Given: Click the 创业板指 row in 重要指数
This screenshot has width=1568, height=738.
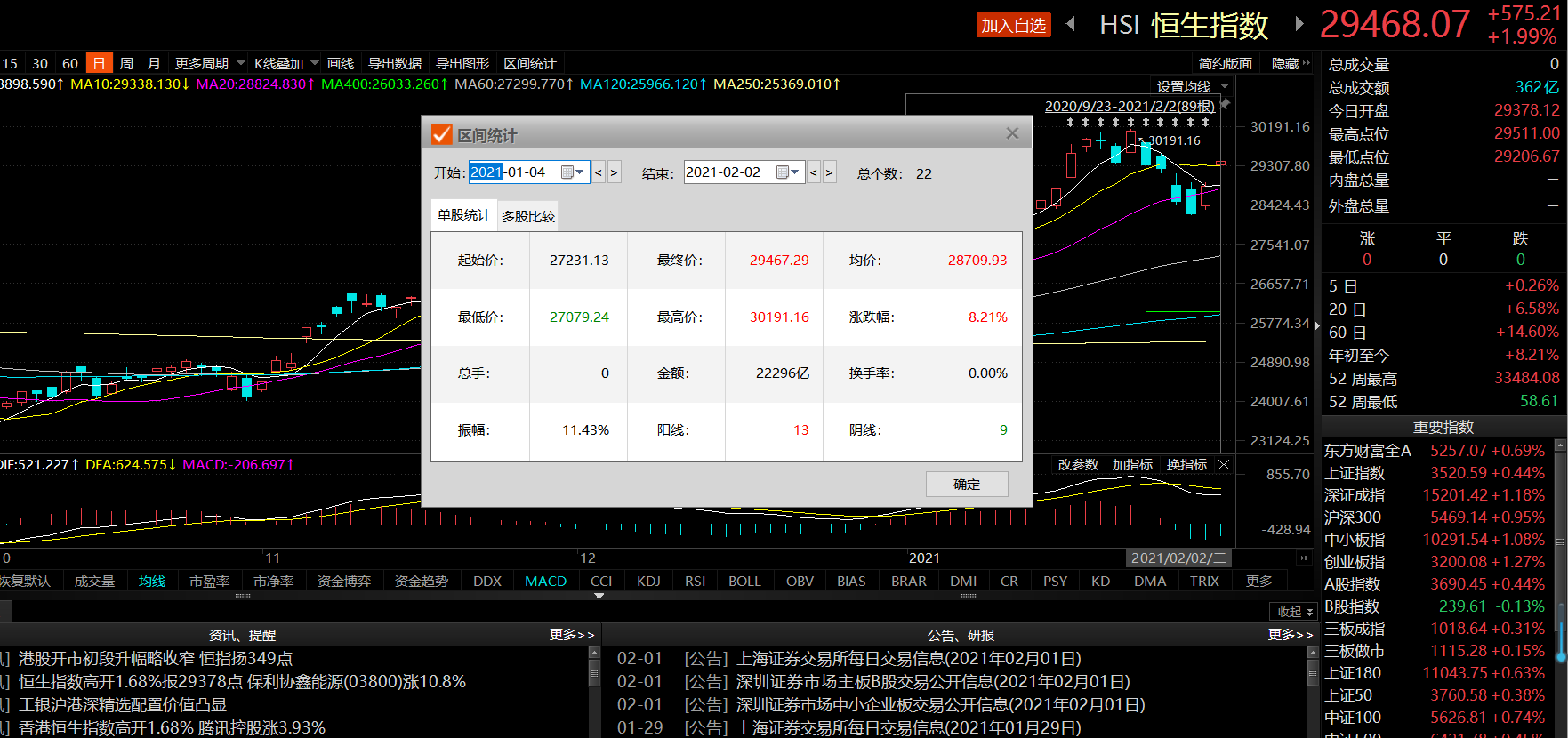Looking at the screenshot, I should click(x=1434, y=562).
